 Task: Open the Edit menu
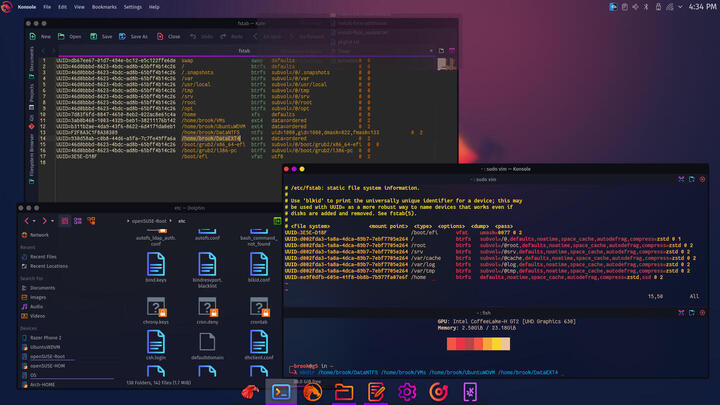pos(62,7)
